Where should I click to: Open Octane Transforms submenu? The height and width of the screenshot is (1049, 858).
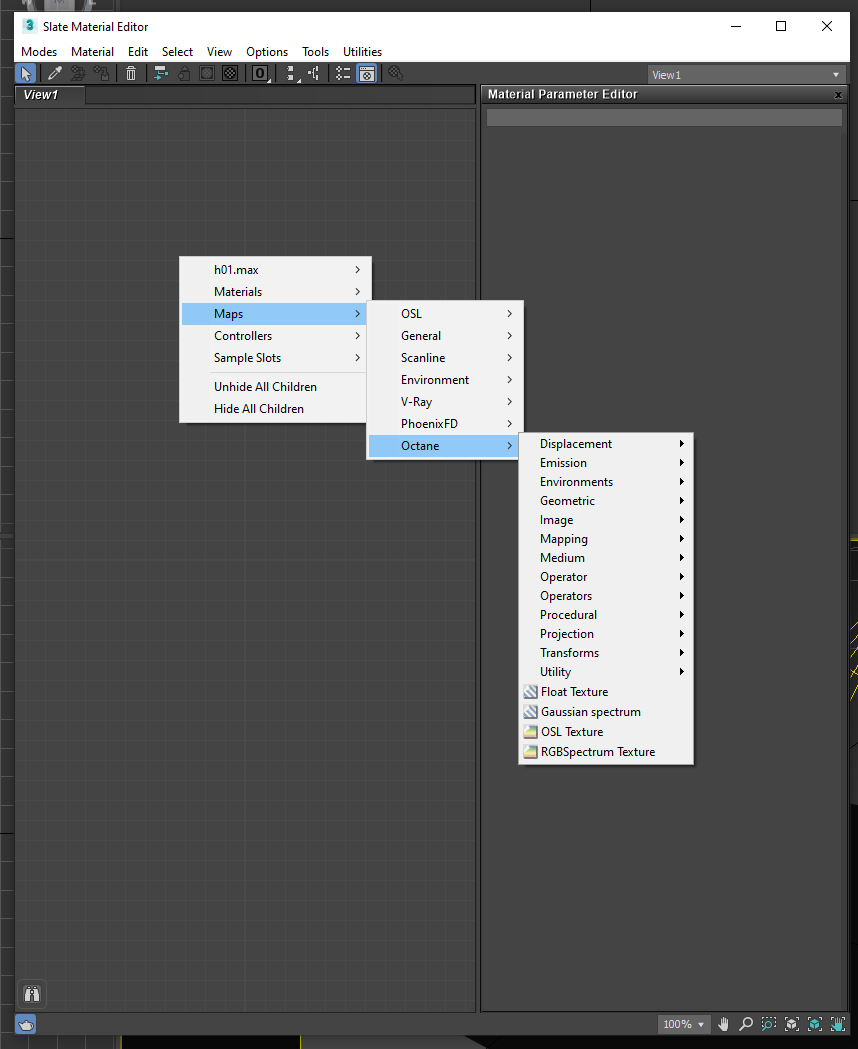tap(606, 653)
